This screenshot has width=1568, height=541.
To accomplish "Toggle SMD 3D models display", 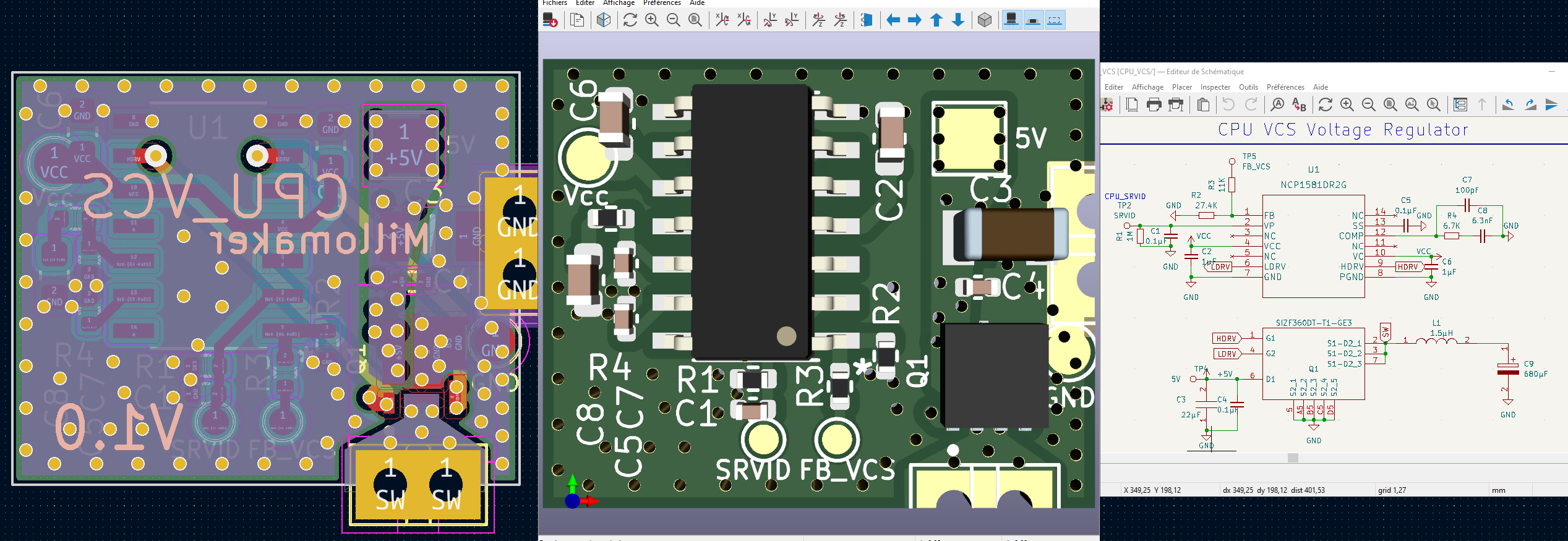I will 1033,20.
